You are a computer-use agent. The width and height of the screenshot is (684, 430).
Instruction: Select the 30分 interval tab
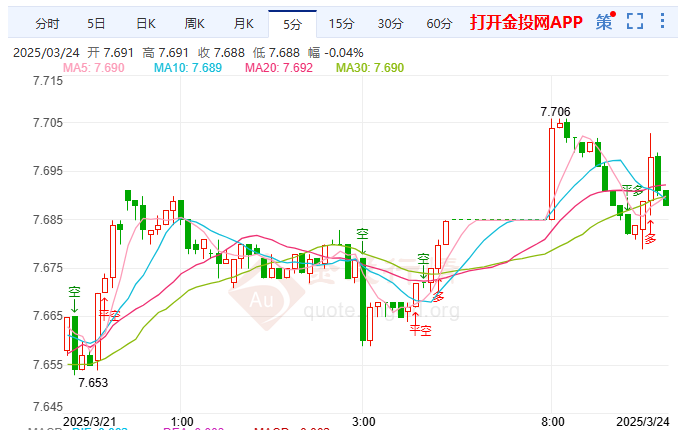click(x=390, y=24)
